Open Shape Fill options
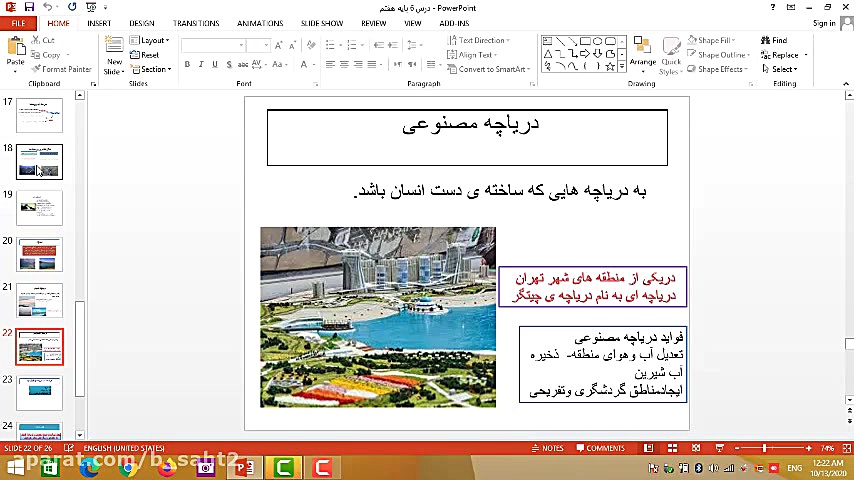This screenshot has width=854, height=480. pyautogui.click(x=712, y=40)
